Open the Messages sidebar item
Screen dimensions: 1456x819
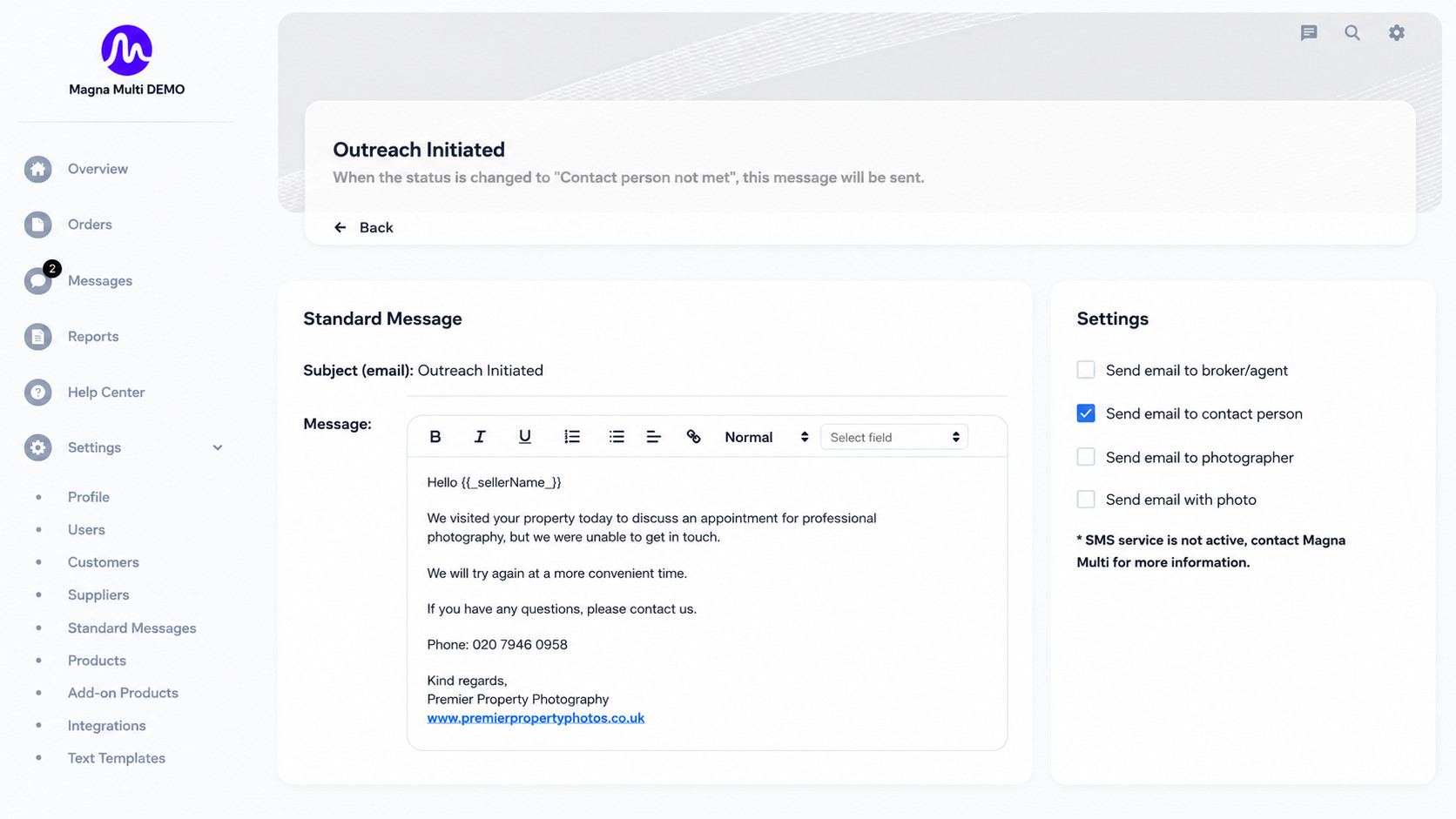100,280
